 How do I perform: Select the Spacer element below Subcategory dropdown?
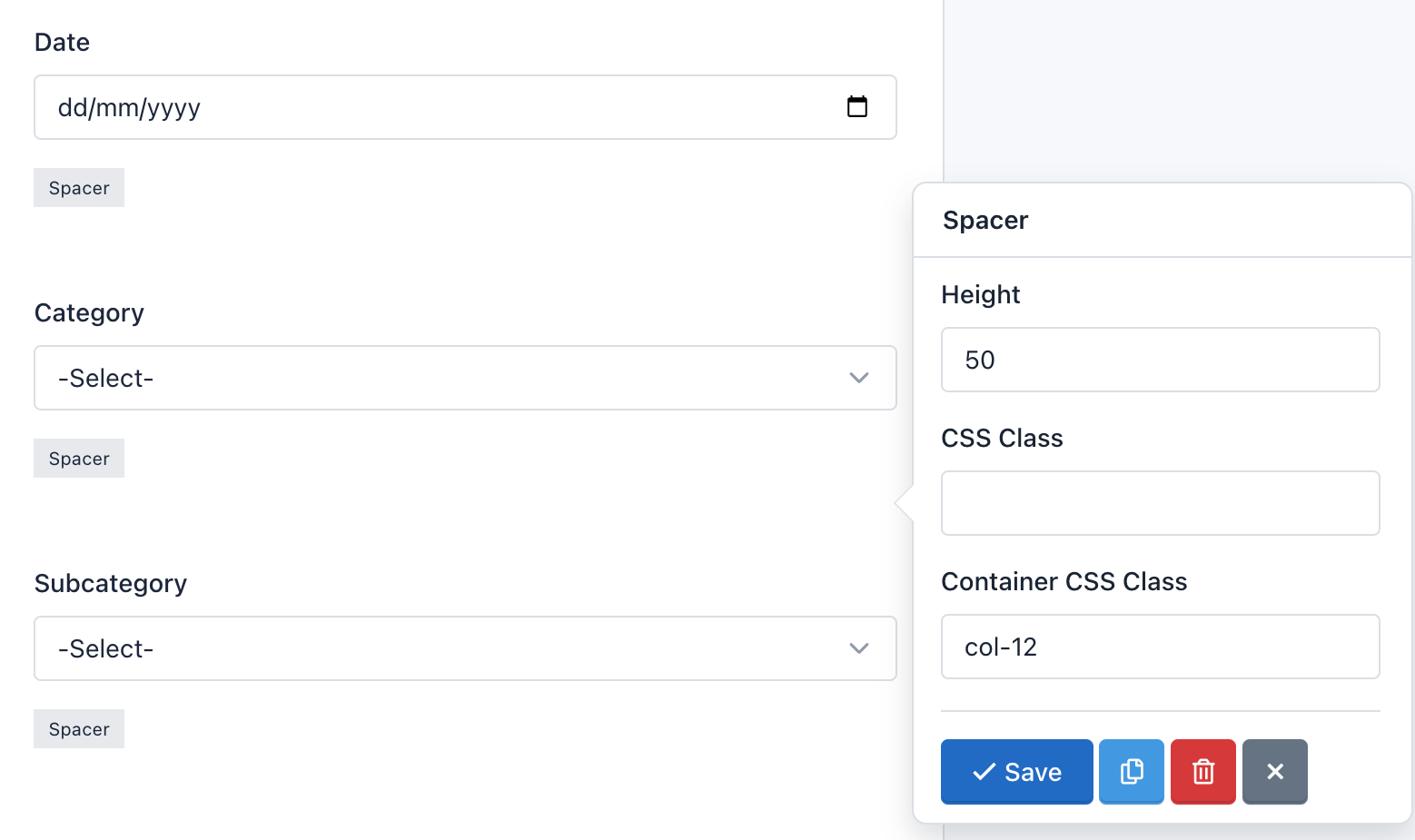(x=79, y=729)
